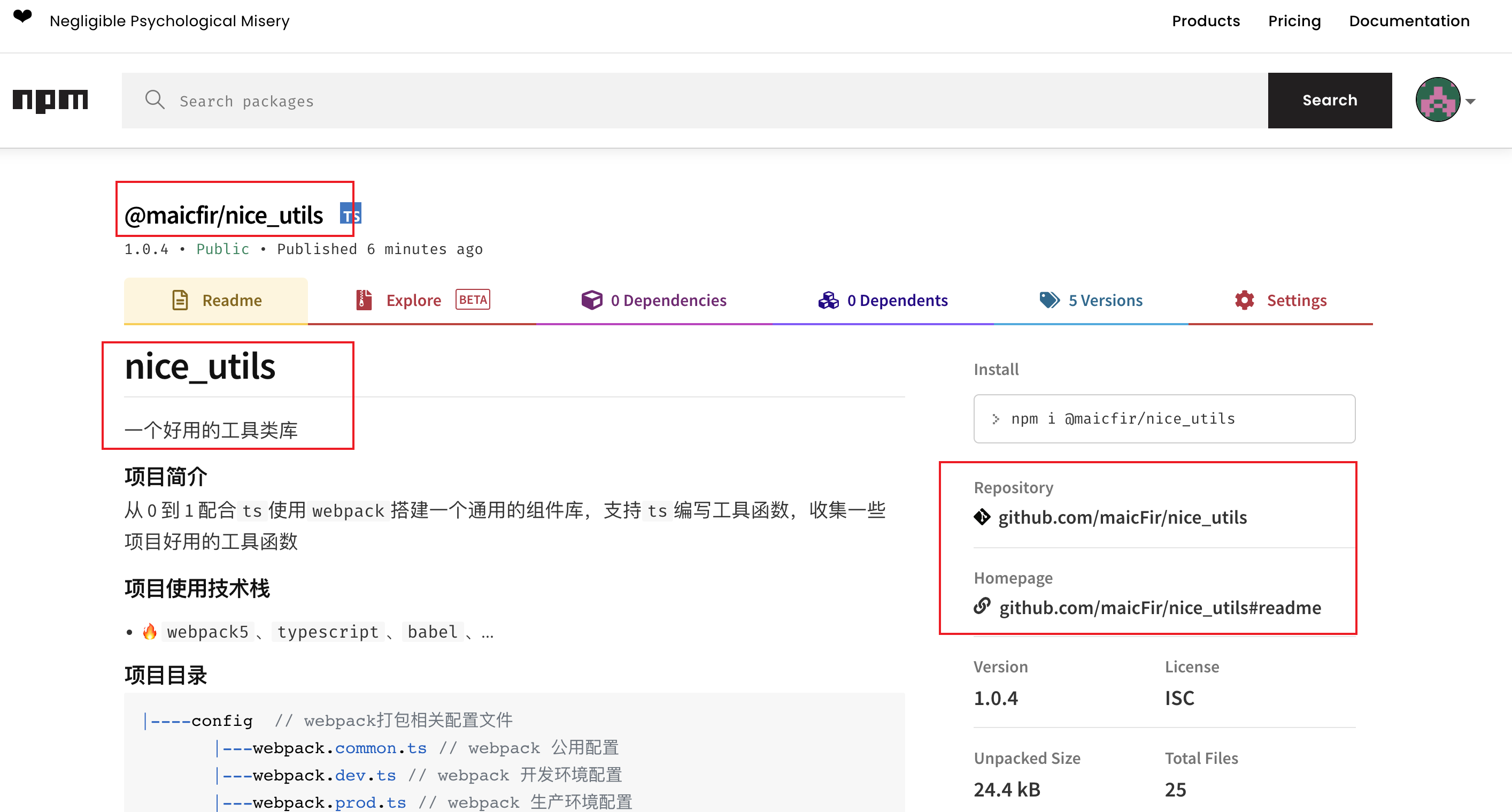Click 'Negligible Psychological Misery' tagline
The height and width of the screenshot is (812, 1512).
tap(169, 21)
